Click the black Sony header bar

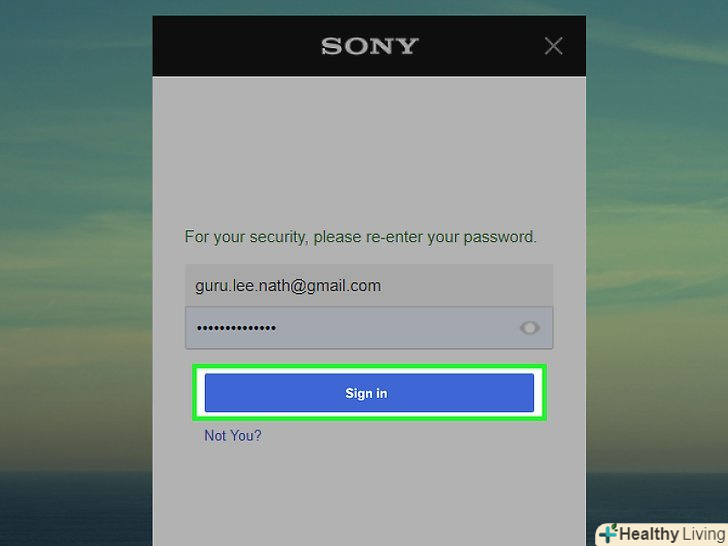(369, 46)
